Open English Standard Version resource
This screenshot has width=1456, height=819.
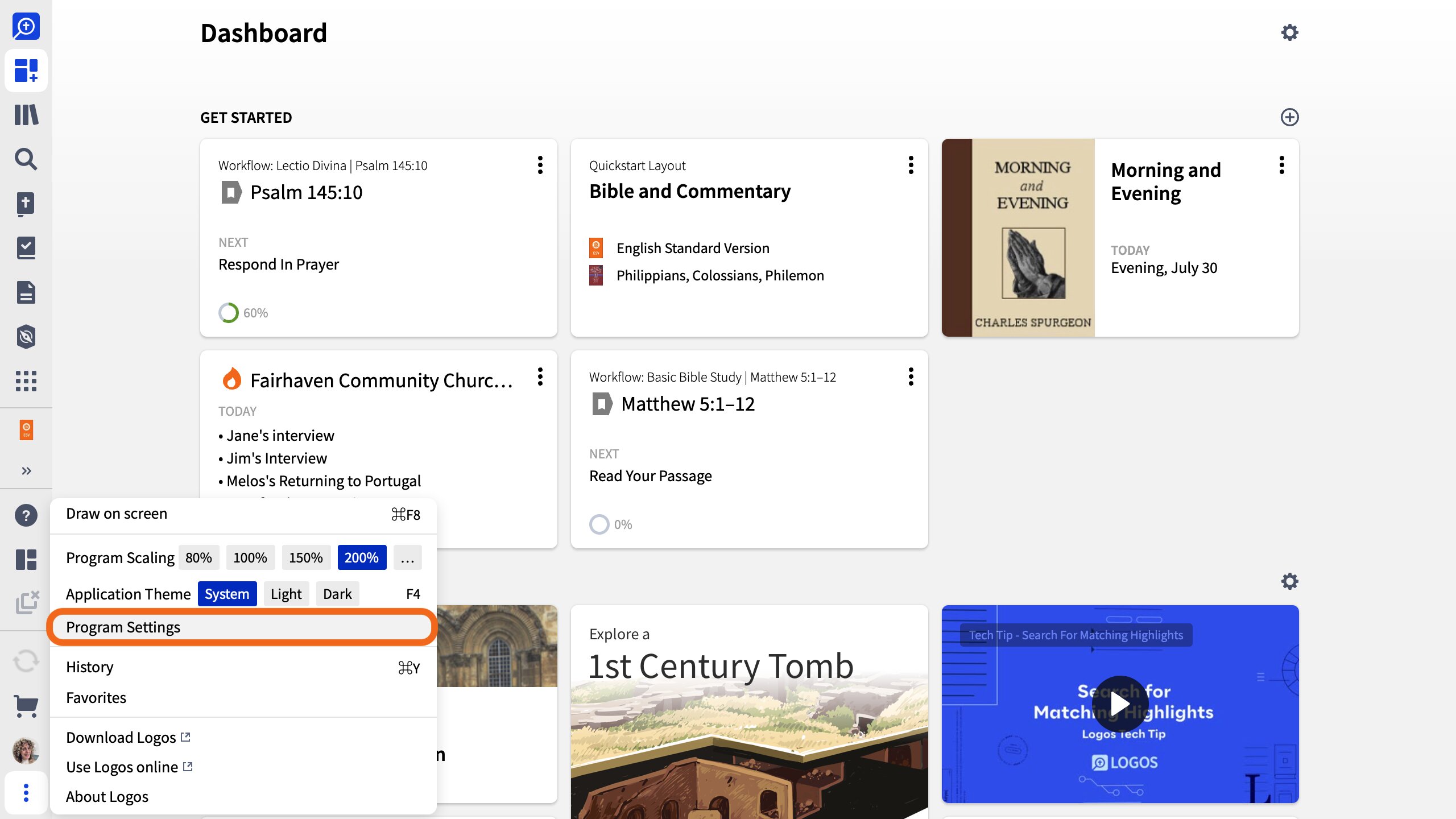click(x=693, y=248)
